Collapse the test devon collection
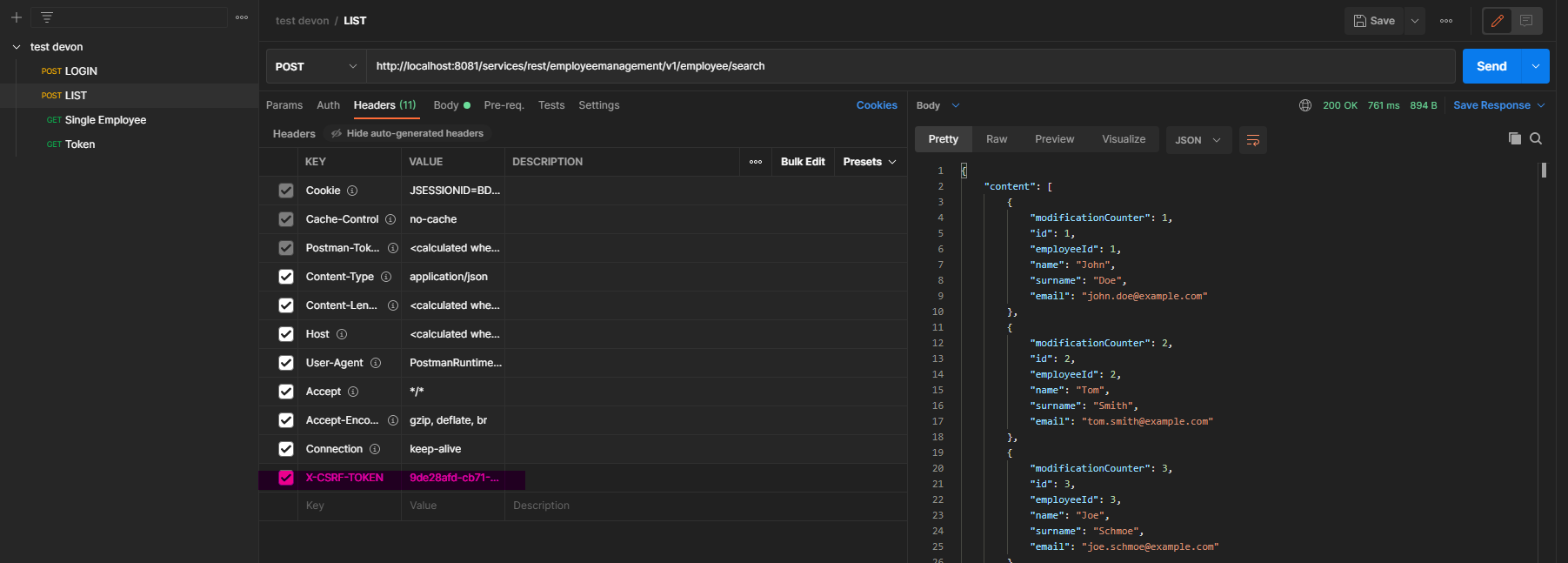This screenshot has width=1568, height=563. [17, 47]
